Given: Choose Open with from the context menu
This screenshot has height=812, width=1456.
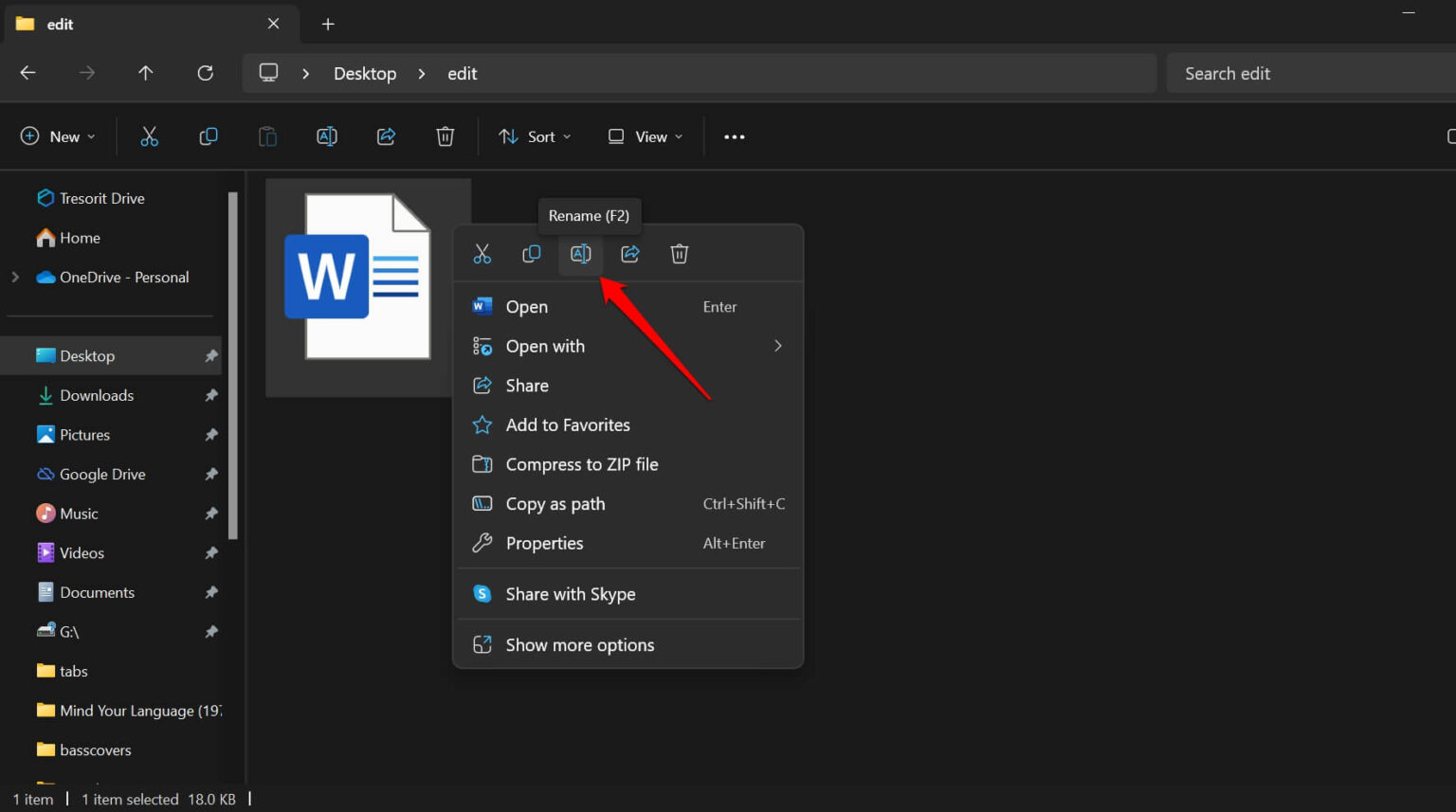Looking at the screenshot, I should (x=545, y=346).
